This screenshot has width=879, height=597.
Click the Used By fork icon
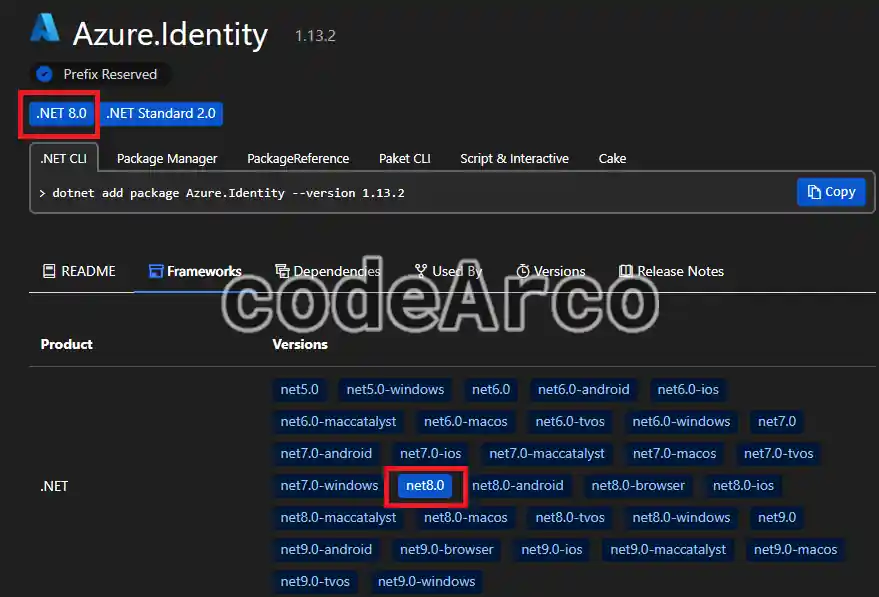(421, 271)
